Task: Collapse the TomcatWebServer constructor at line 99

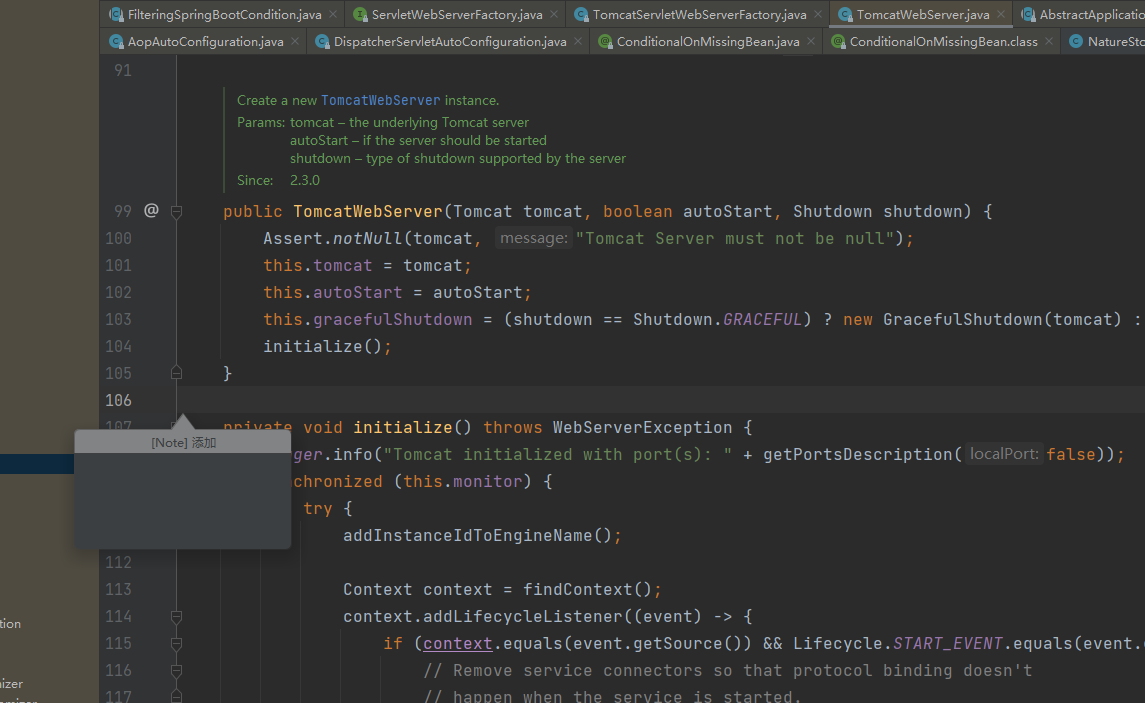Action: pyautogui.click(x=176, y=212)
